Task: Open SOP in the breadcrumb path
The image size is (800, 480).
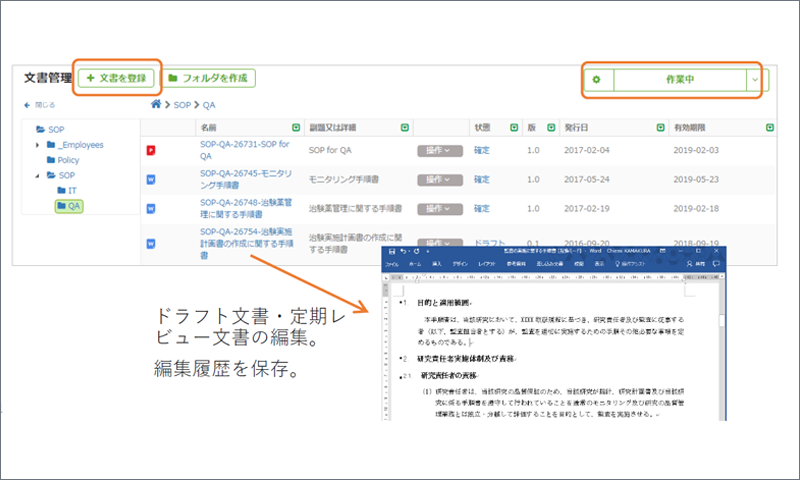Action: coord(182,105)
